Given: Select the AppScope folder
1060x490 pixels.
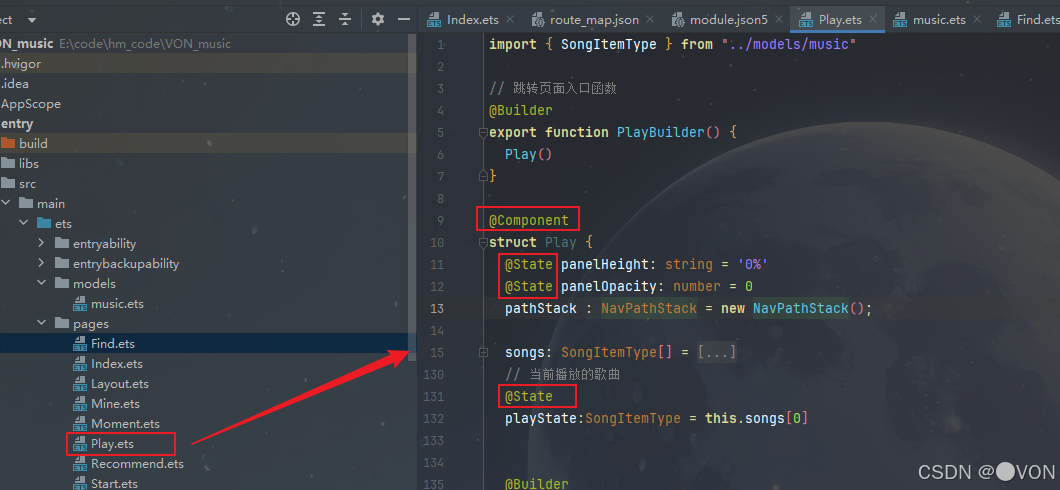Looking at the screenshot, I should [x=30, y=103].
